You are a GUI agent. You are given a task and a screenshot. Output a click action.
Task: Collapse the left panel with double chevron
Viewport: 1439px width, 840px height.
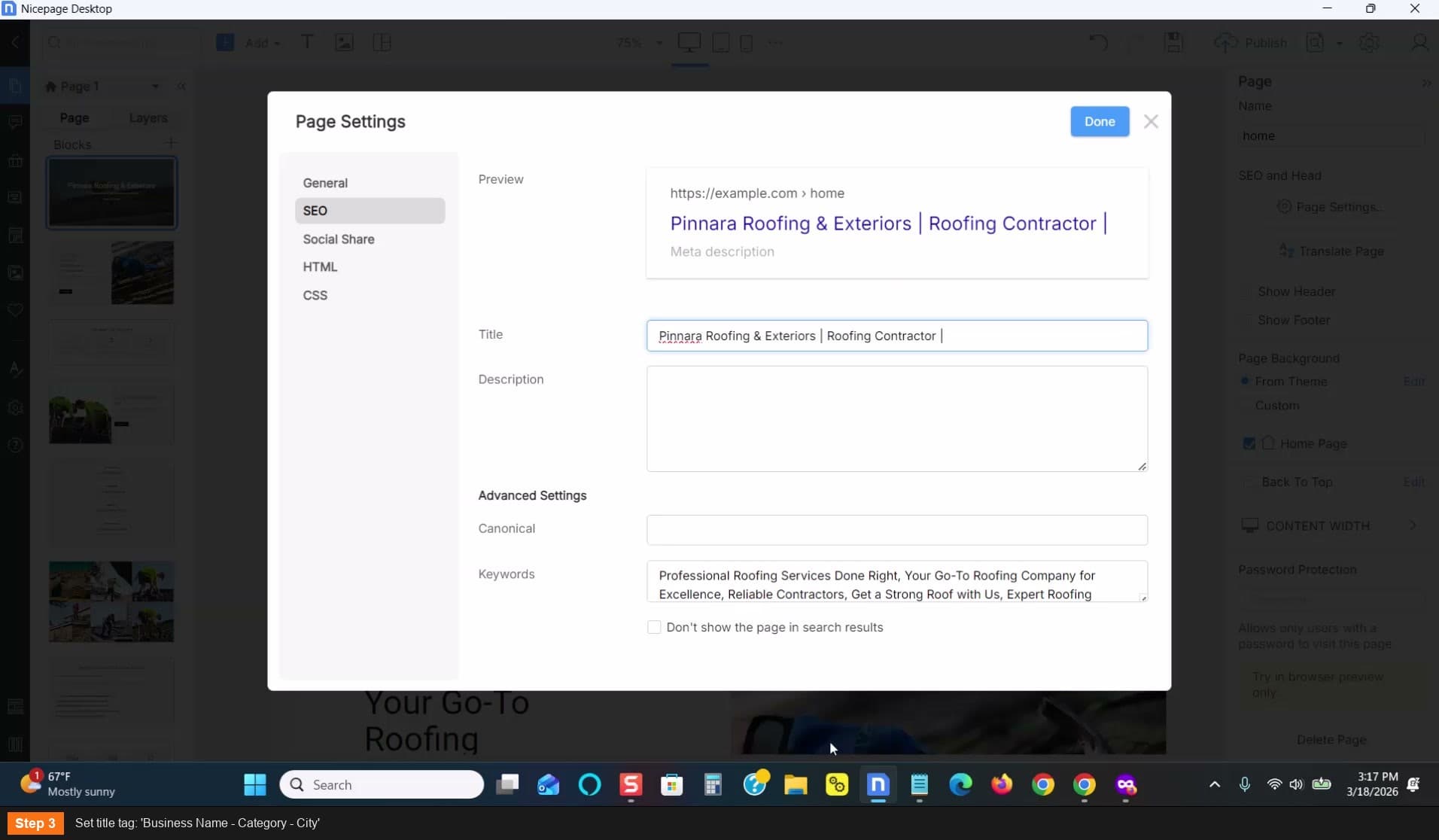tap(181, 87)
